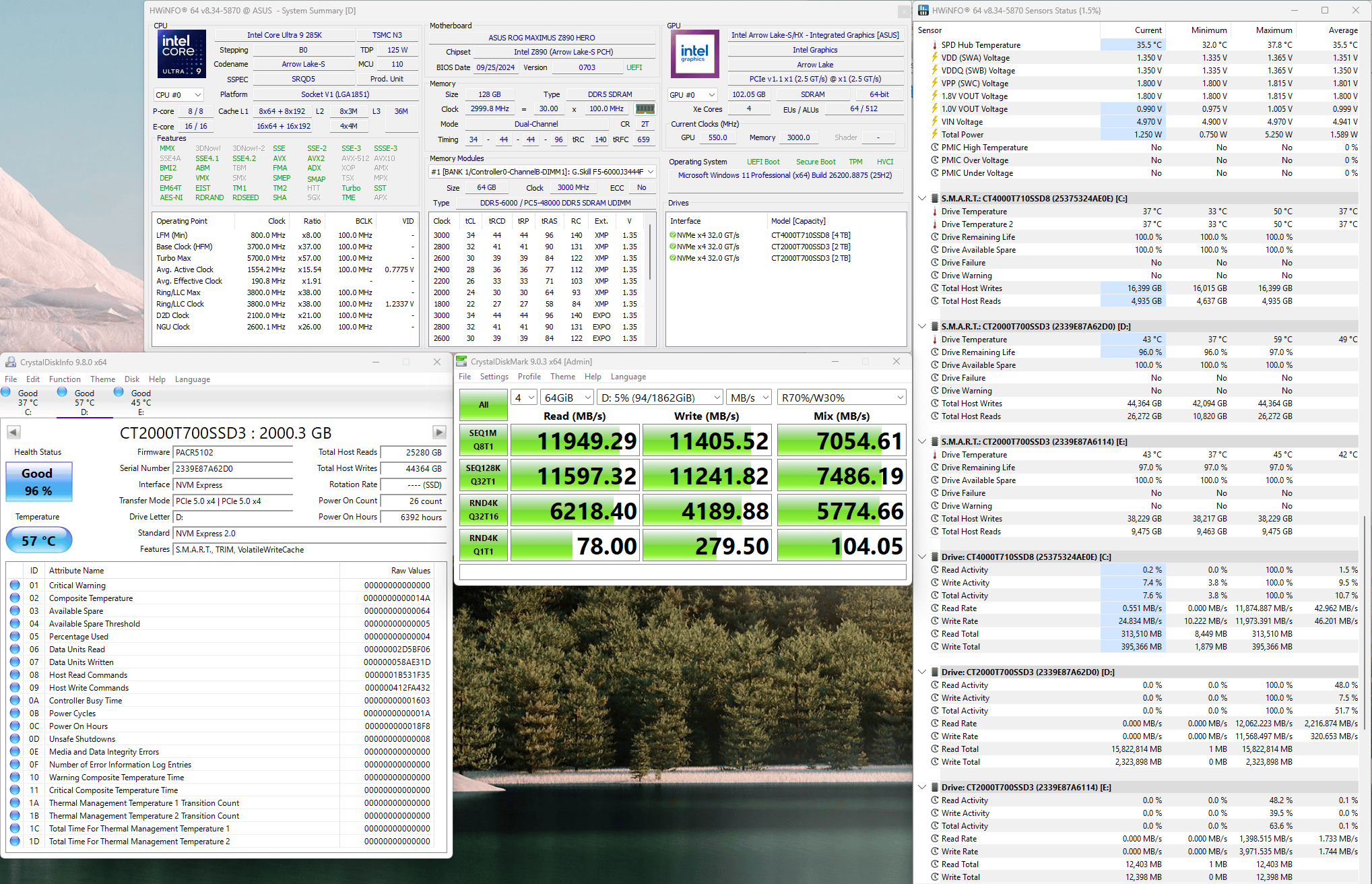Image resolution: width=1372 pixels, height=884 pixels.
Task: Run the RND4K Q1T1 test
Action: [484, 545]
